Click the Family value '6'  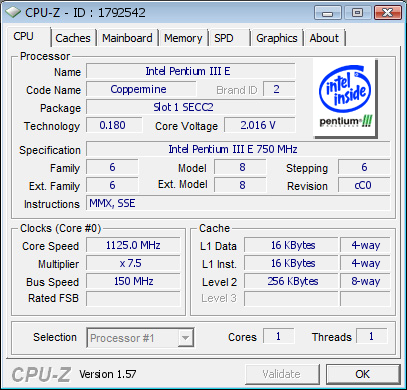[x=112, y=167]
